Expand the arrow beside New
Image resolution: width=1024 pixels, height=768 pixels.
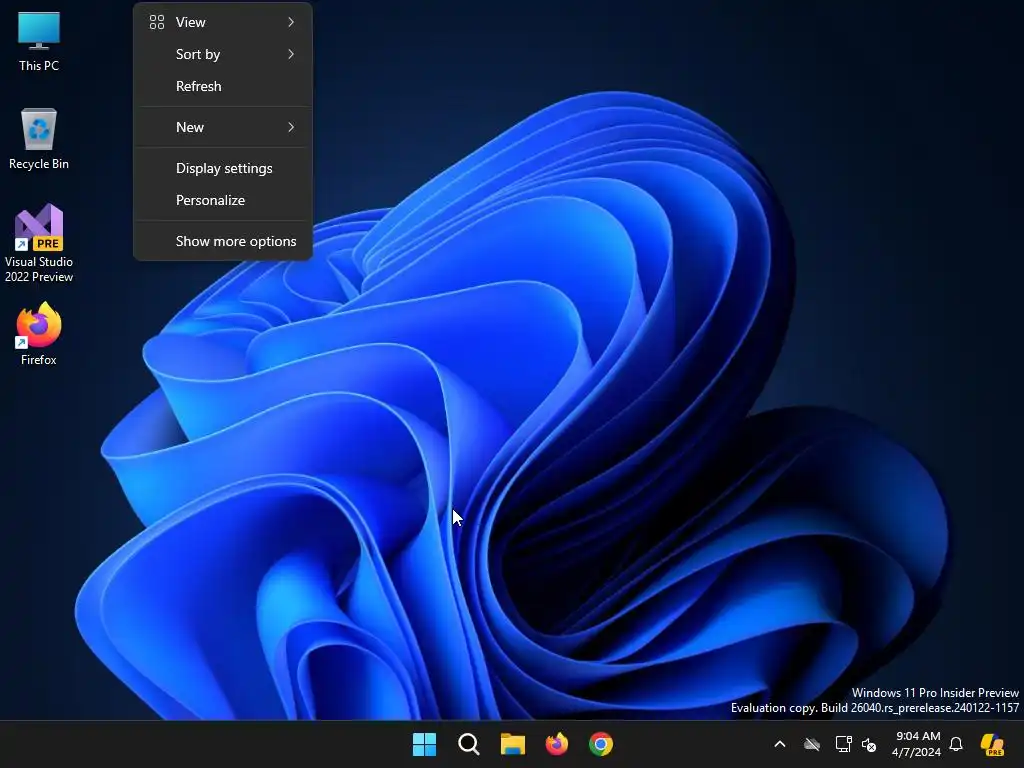tap(291, 127)
